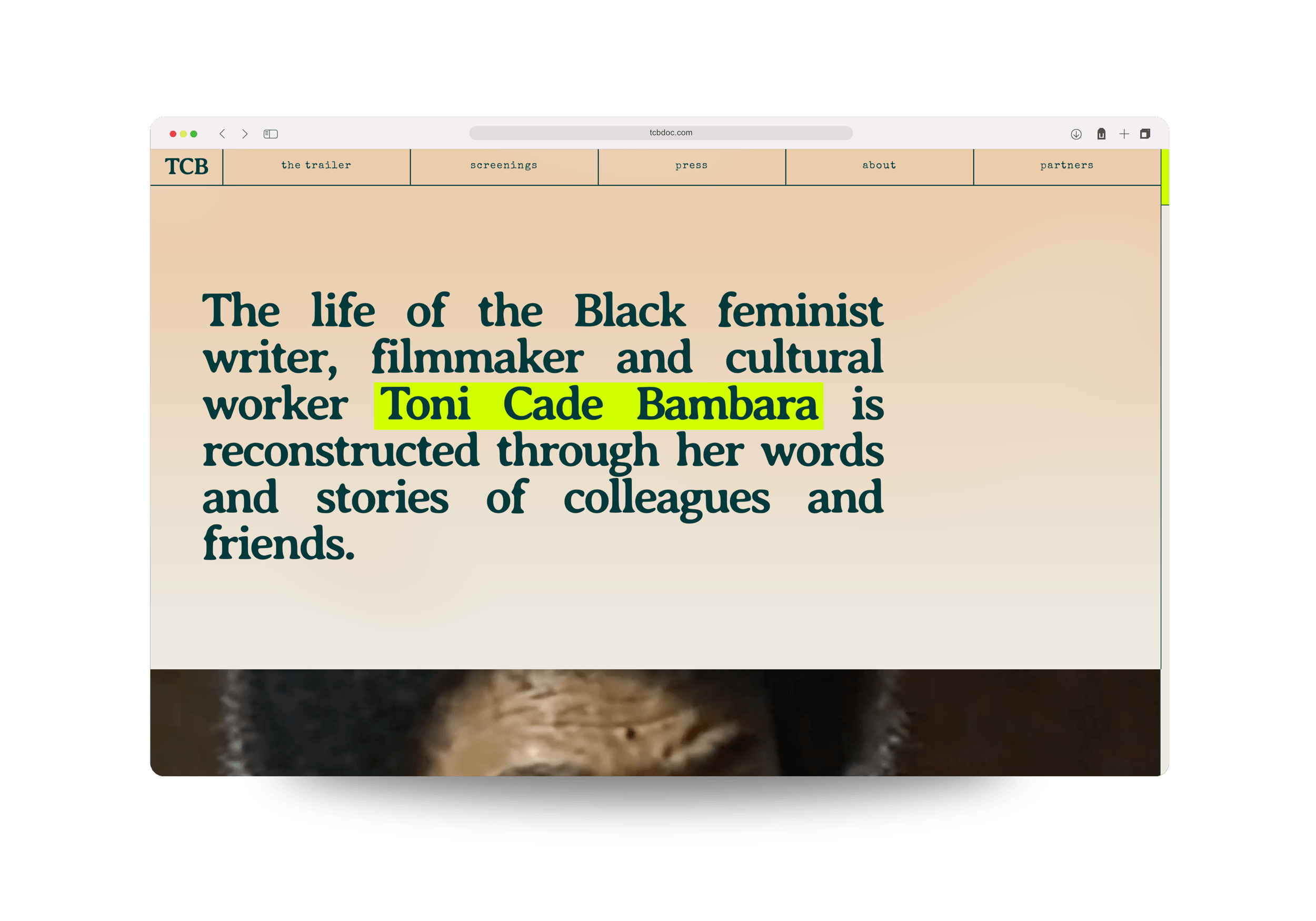The width and height of the screenshot is (1316, 921).
Task: Click the green fullscreen window dot
Action: tap(194, 134)
